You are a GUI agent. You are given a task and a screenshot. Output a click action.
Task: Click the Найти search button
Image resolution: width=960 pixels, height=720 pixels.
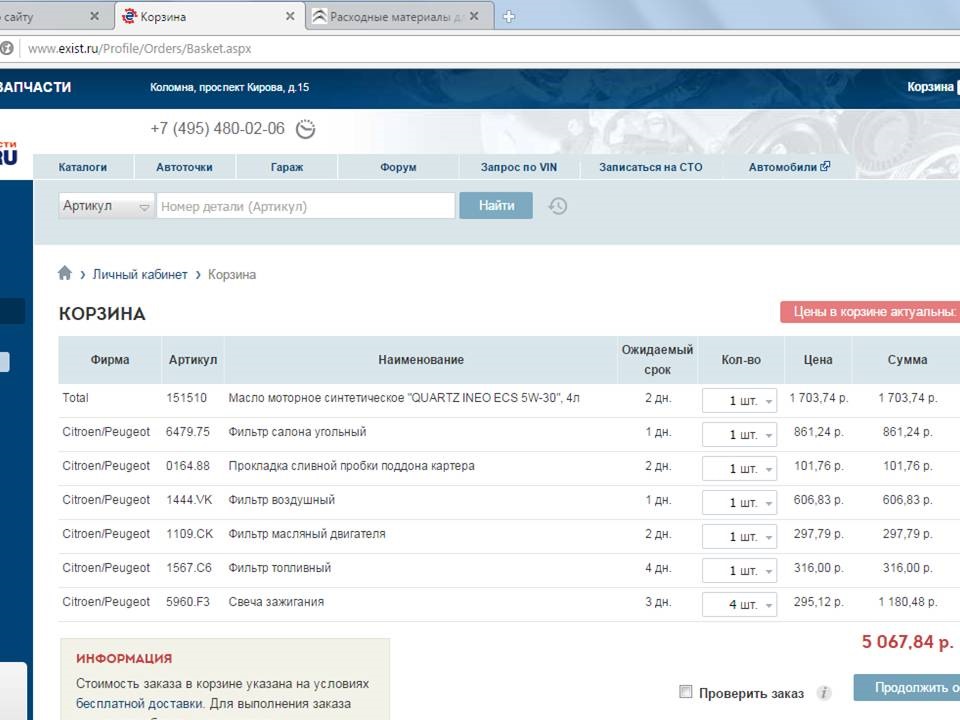pos(496,206)
